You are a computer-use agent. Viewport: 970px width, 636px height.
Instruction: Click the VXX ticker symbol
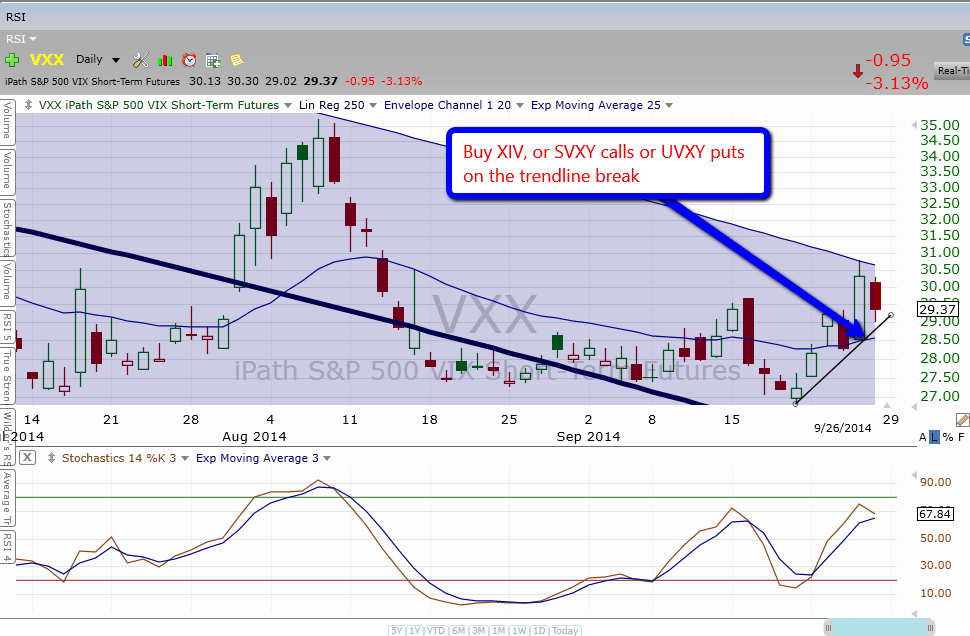pyautogui.click(x=47, y=60)
